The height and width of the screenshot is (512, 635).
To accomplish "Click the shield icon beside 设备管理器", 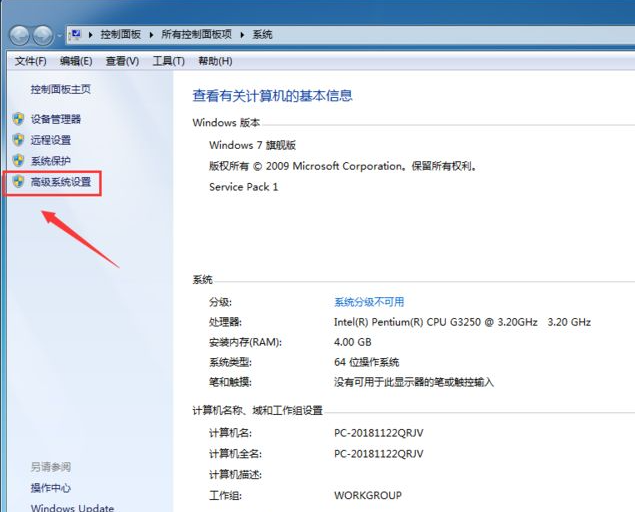I will coord(18,119).
